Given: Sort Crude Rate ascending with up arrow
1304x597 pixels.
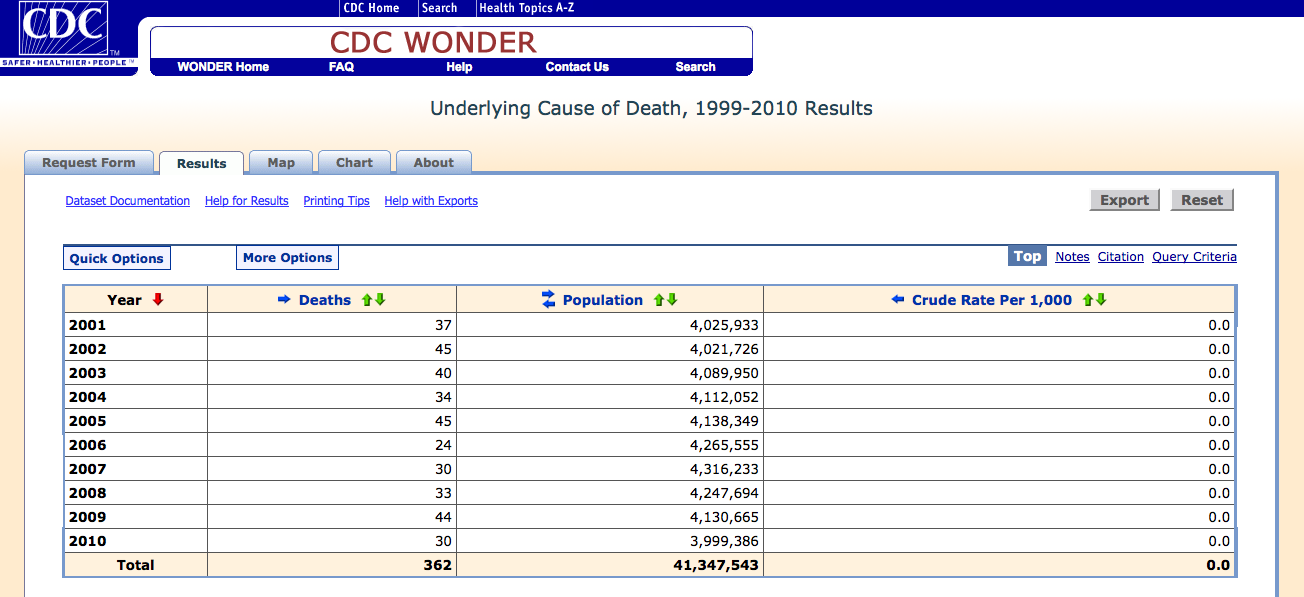Looking at the screenshot, I should (1088, 300).
